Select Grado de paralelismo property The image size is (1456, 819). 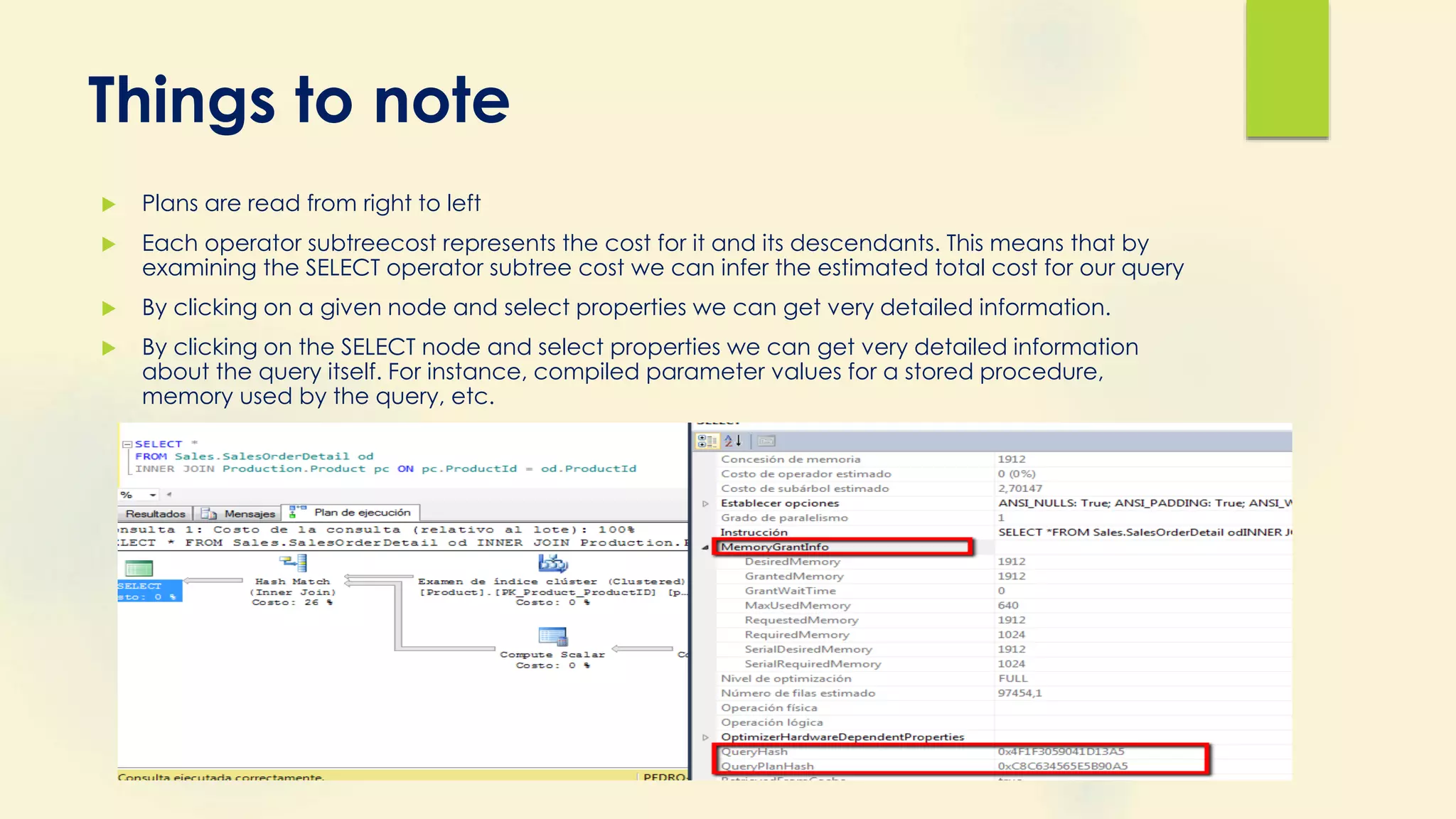pos(784,518)
